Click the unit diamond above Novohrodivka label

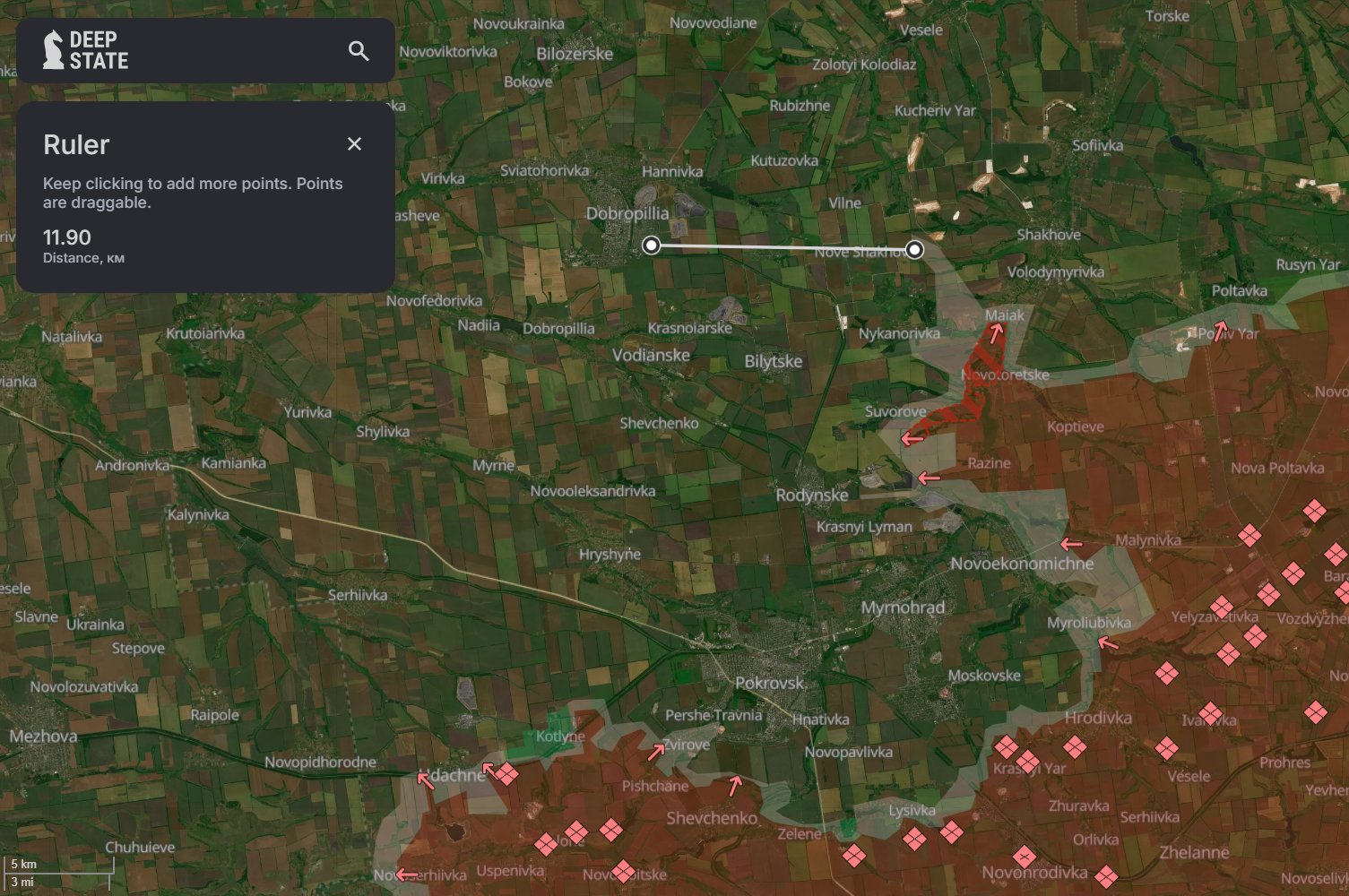(1025, 857)
